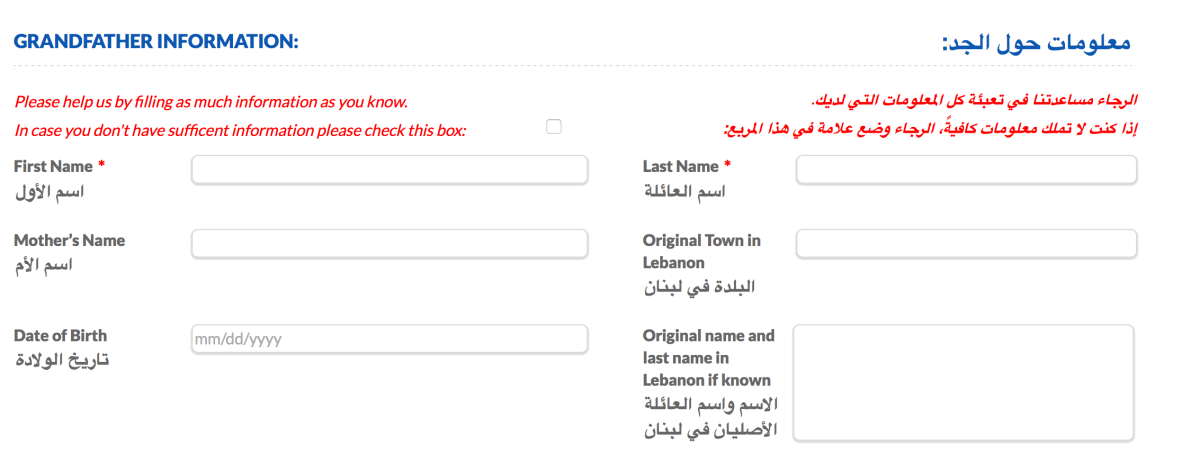Click the "In case you don't have" text

(240, 130)
